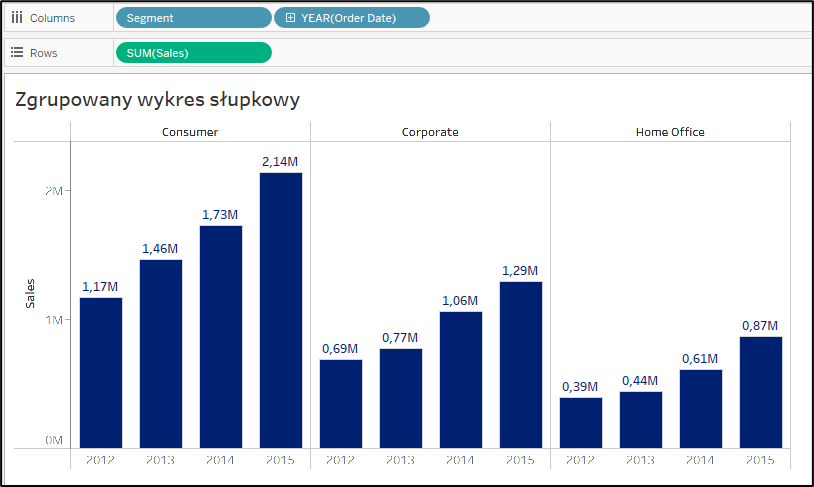Click the 1M axis tick label

(x=53, y=320)
